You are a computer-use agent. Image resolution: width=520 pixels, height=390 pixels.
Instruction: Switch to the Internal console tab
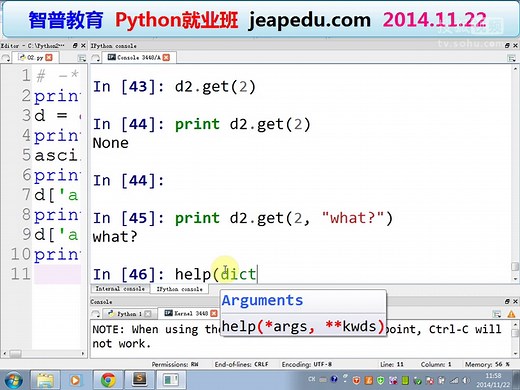120,289
